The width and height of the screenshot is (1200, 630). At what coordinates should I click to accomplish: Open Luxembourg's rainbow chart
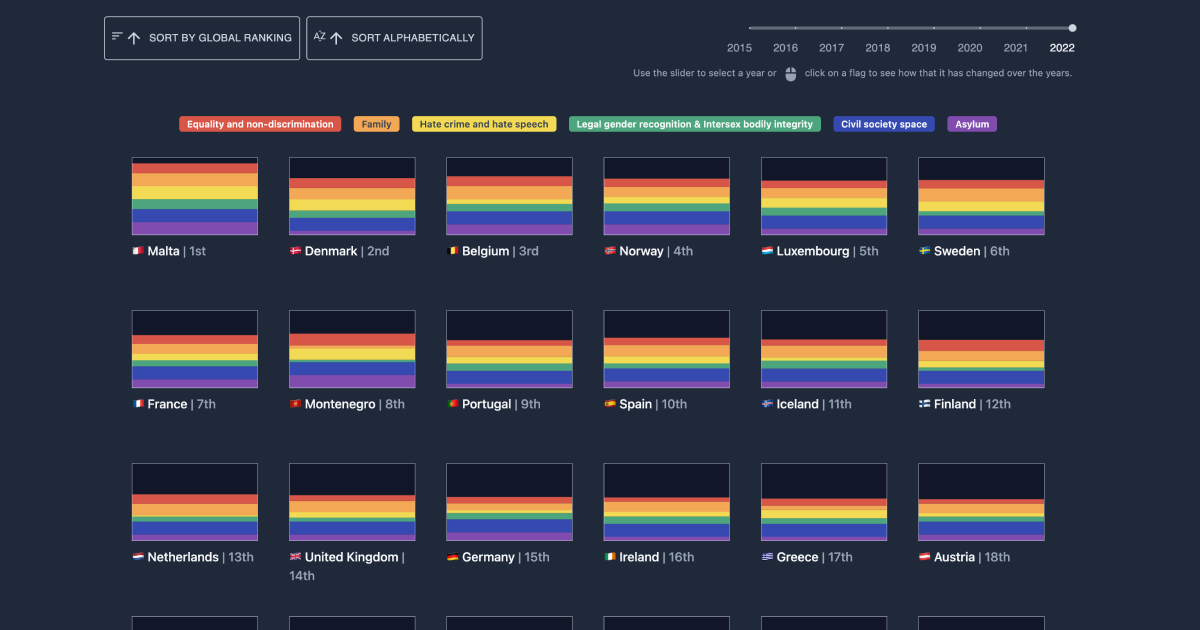824,196
